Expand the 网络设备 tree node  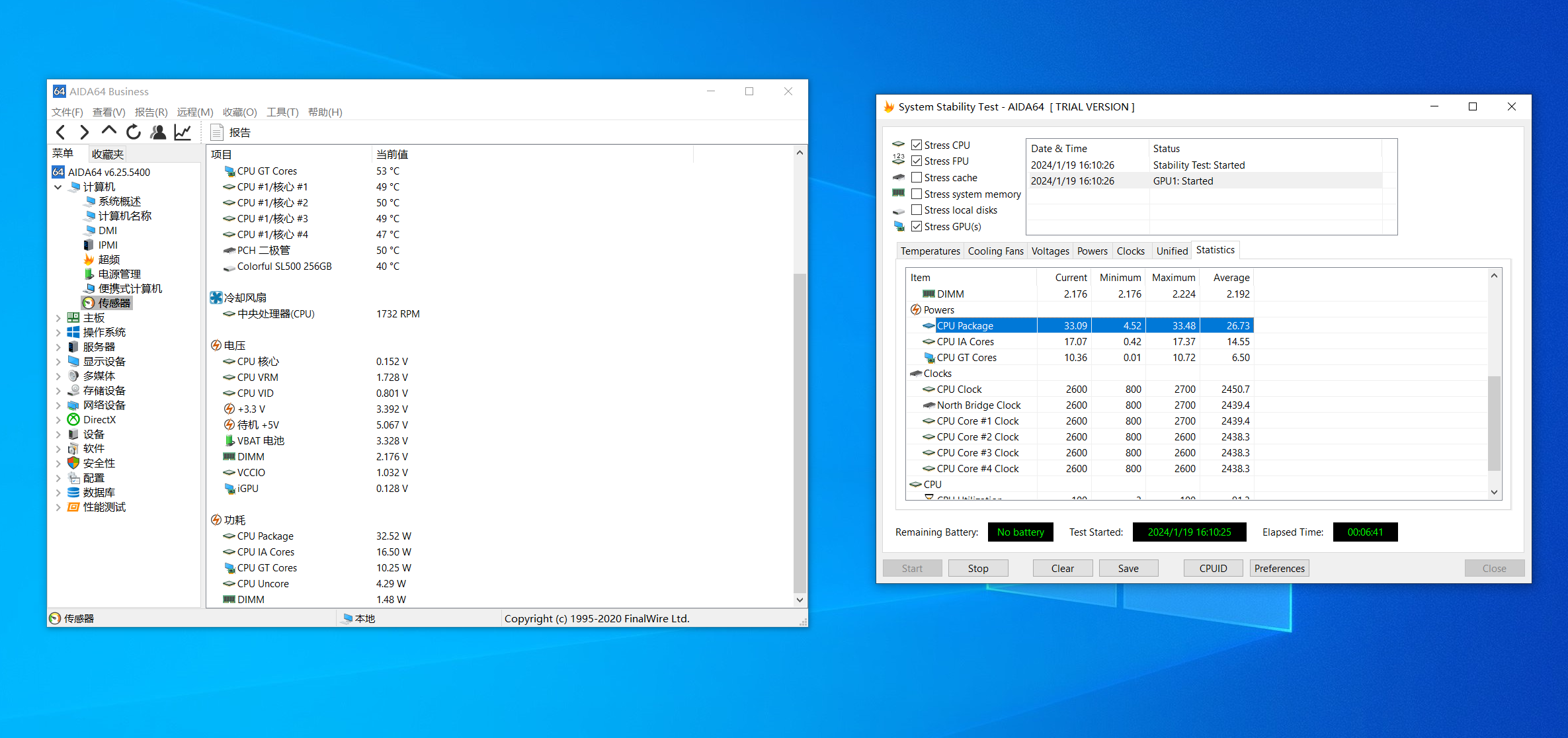pyautogui.click(x=58, y=405)
